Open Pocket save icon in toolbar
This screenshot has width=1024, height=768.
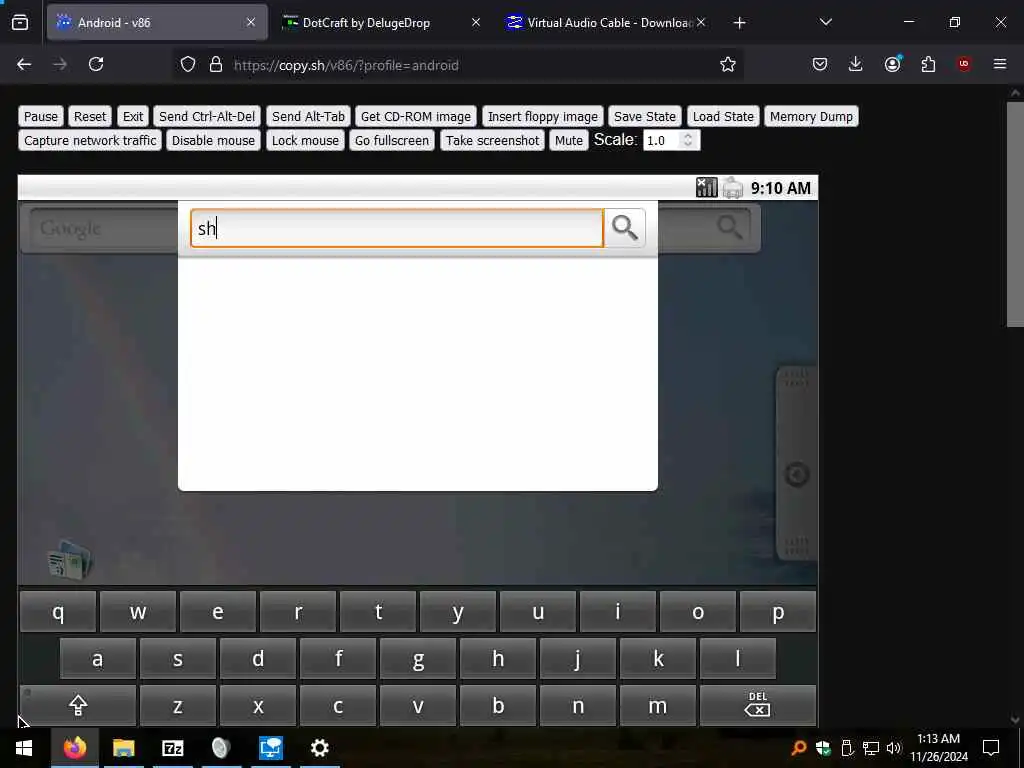[820, 65]
